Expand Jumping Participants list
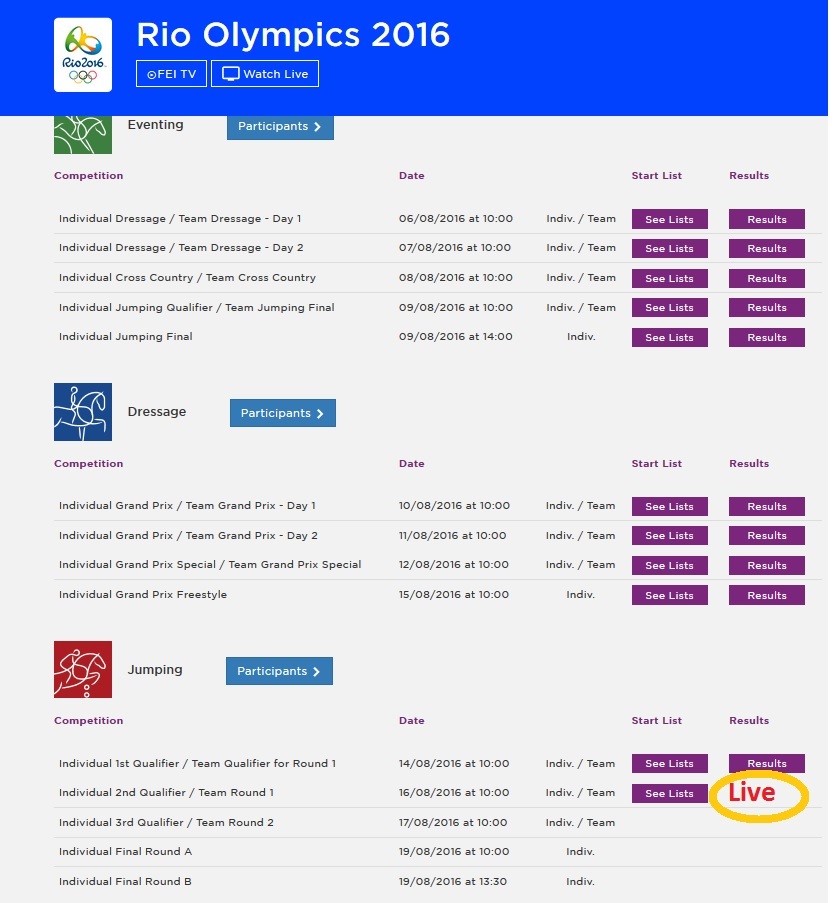834x903 pixels. pyautogui.click(x=279, y=671)
